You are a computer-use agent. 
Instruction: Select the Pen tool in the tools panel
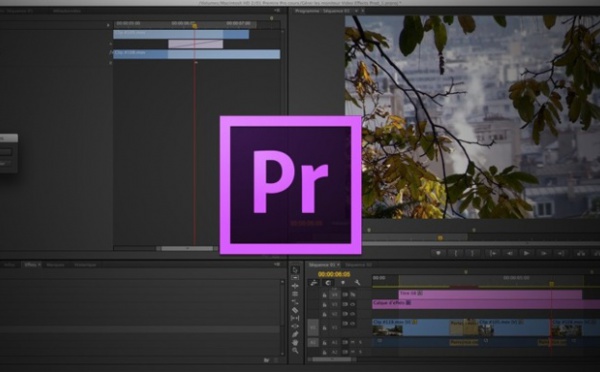pos(295,334)
